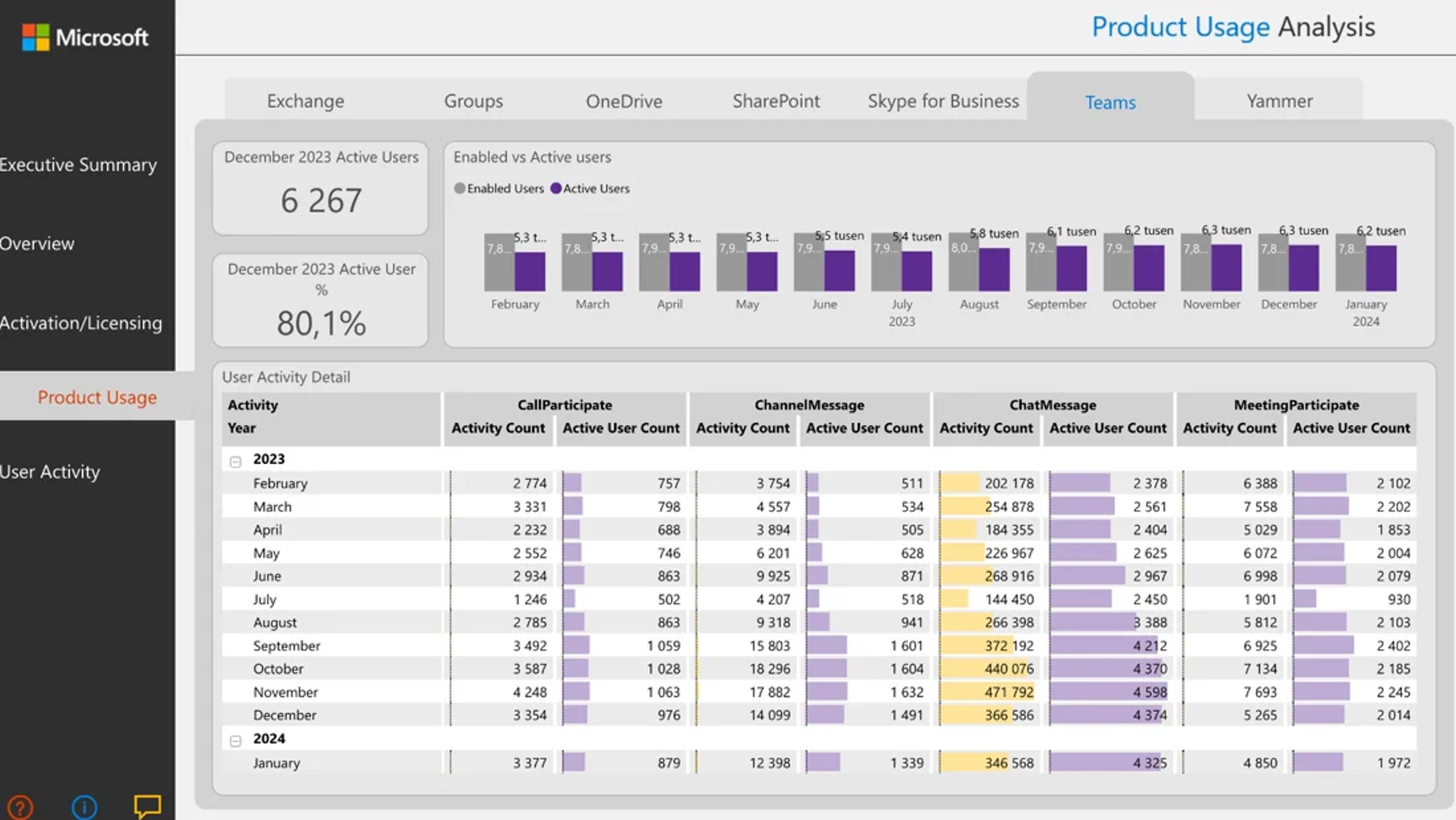Screen dimensions: 1456x820
Task: Click the OneDrive tab
Action: pyautogui.click(x=624, y=101)
